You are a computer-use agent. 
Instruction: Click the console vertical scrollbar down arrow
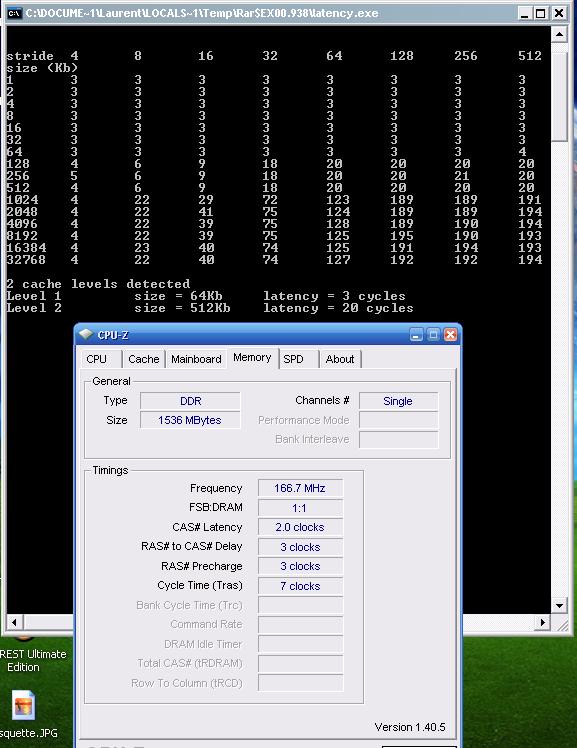point(559,606)
